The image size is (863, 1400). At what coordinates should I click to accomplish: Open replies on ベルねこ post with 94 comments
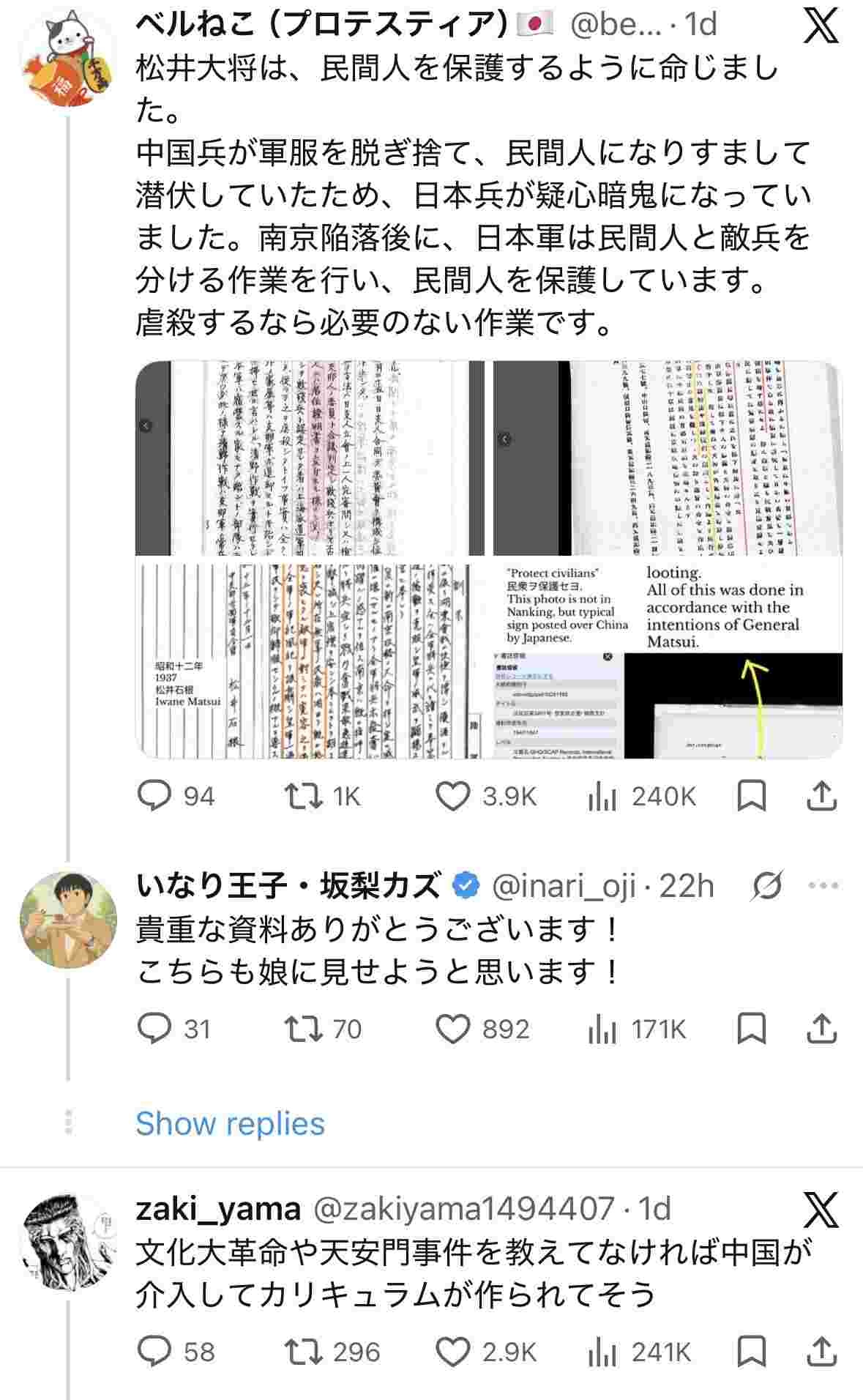(x=176, y=796)
